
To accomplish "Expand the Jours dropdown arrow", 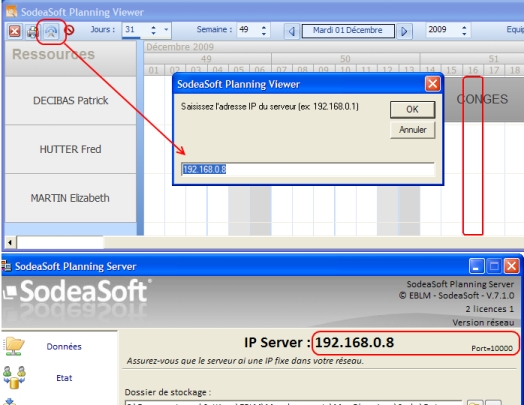I will [166, 30].
